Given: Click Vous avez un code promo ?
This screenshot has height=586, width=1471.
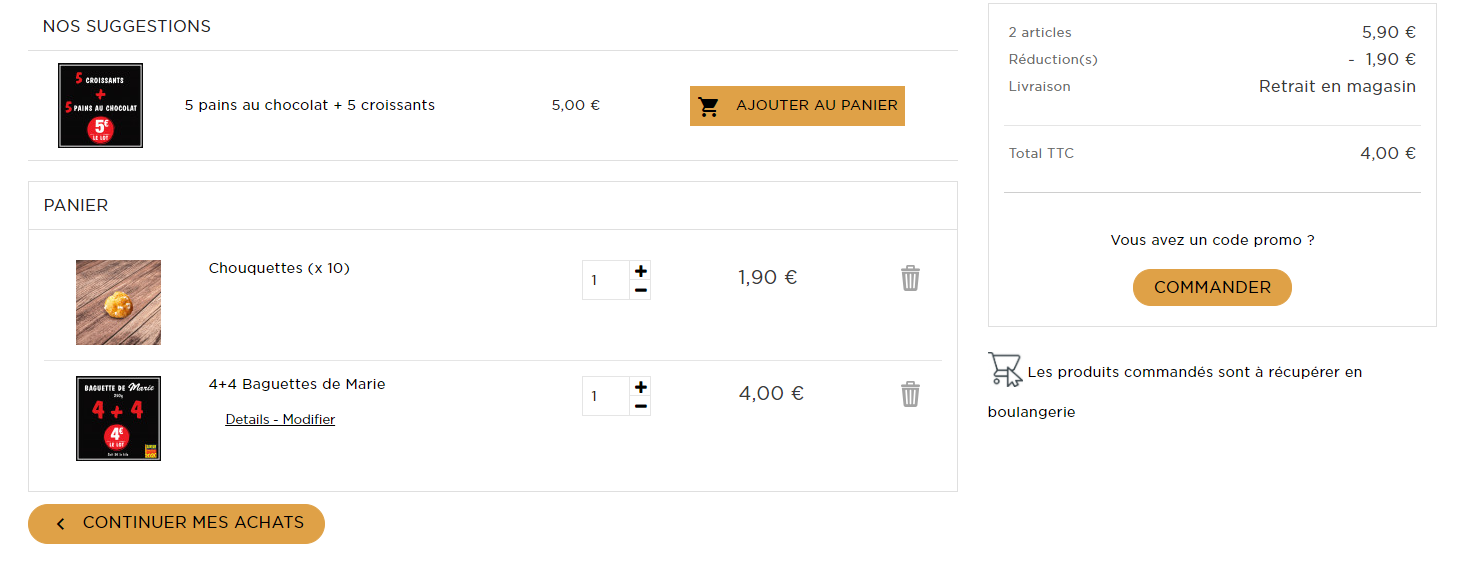Looking at the screenshot, I should pos(1212,240).
